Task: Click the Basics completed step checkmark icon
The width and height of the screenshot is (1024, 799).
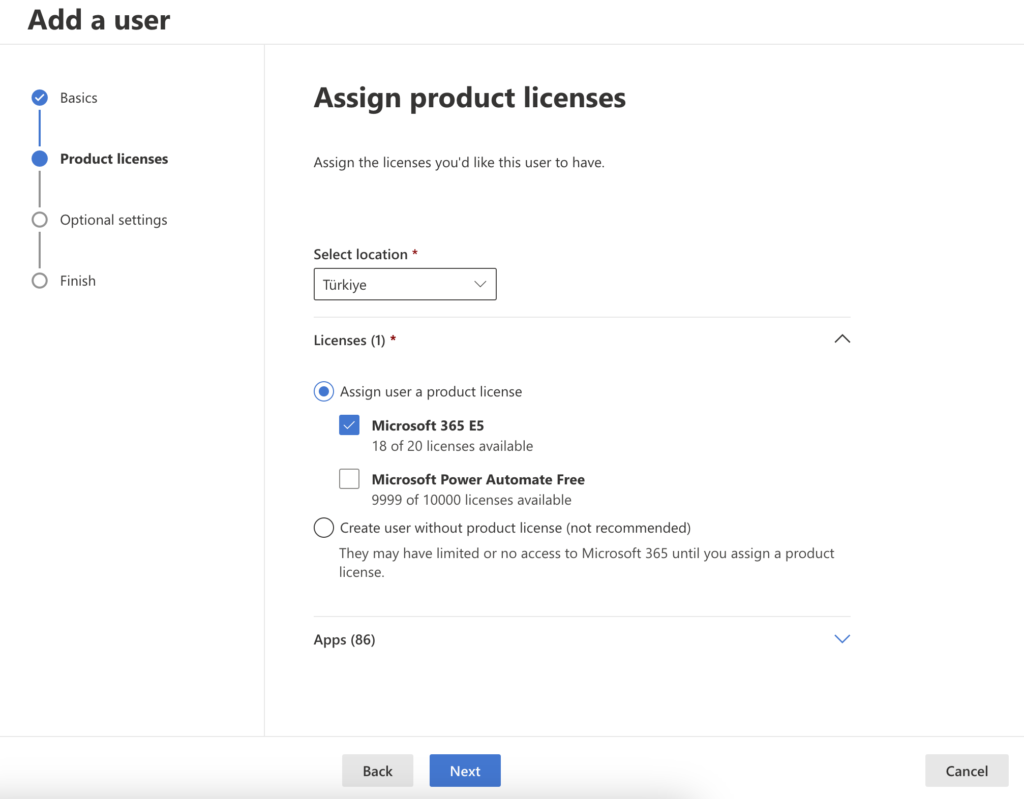Action: click(x=39, y=98)
